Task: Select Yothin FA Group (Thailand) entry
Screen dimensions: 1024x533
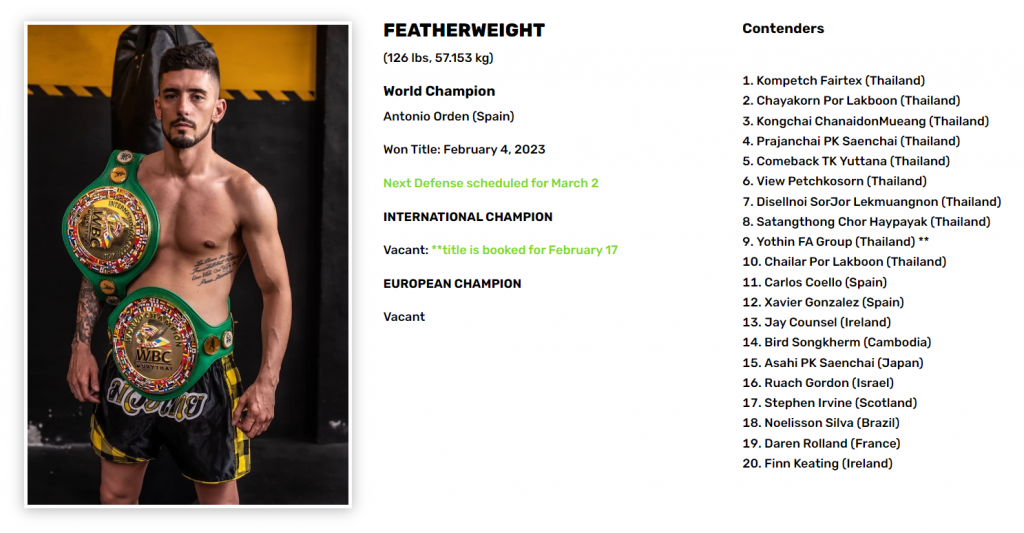Action: (835, 242)
